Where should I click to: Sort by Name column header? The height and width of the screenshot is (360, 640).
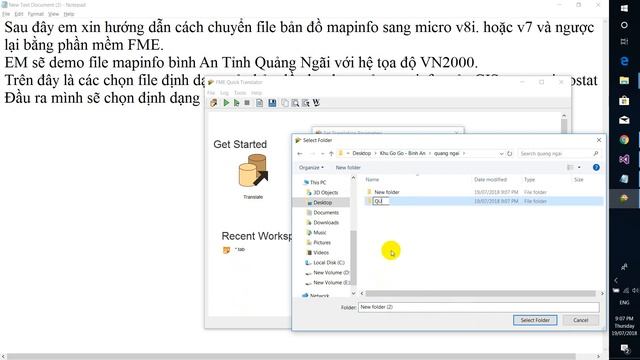[x=372, y=180]
